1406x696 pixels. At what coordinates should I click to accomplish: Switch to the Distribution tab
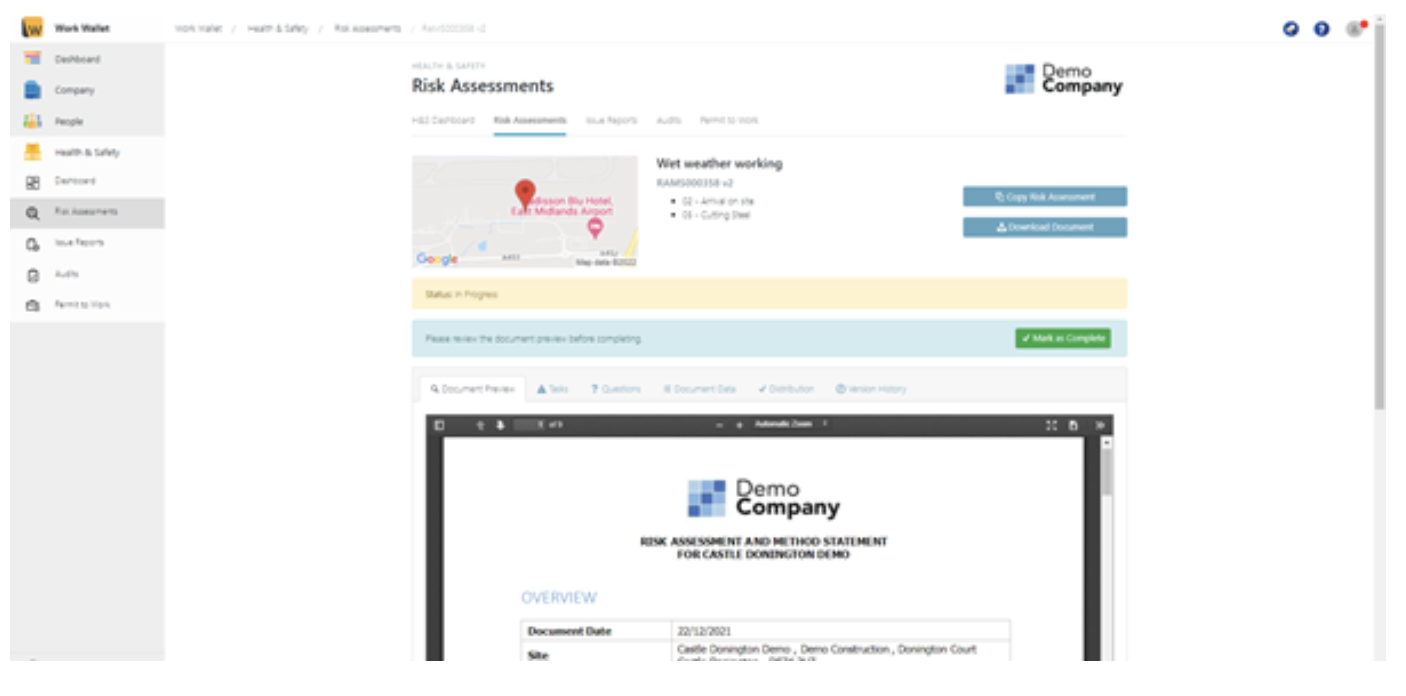786,389
